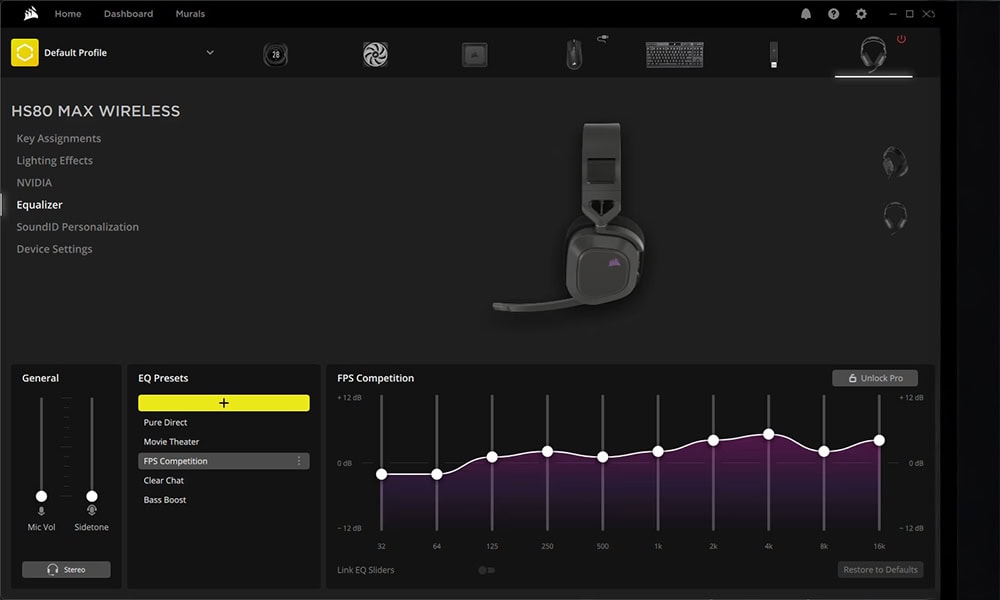1000x600 pixels.
Task: Select the keyboard device icon
Action: (674, 55)
